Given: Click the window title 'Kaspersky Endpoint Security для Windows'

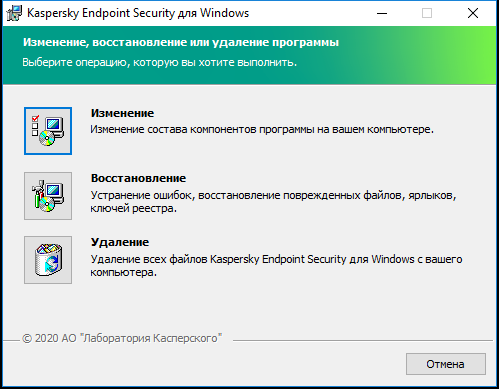Looking at the screenshot, I should pyautogui.click(x=138, y=13).
